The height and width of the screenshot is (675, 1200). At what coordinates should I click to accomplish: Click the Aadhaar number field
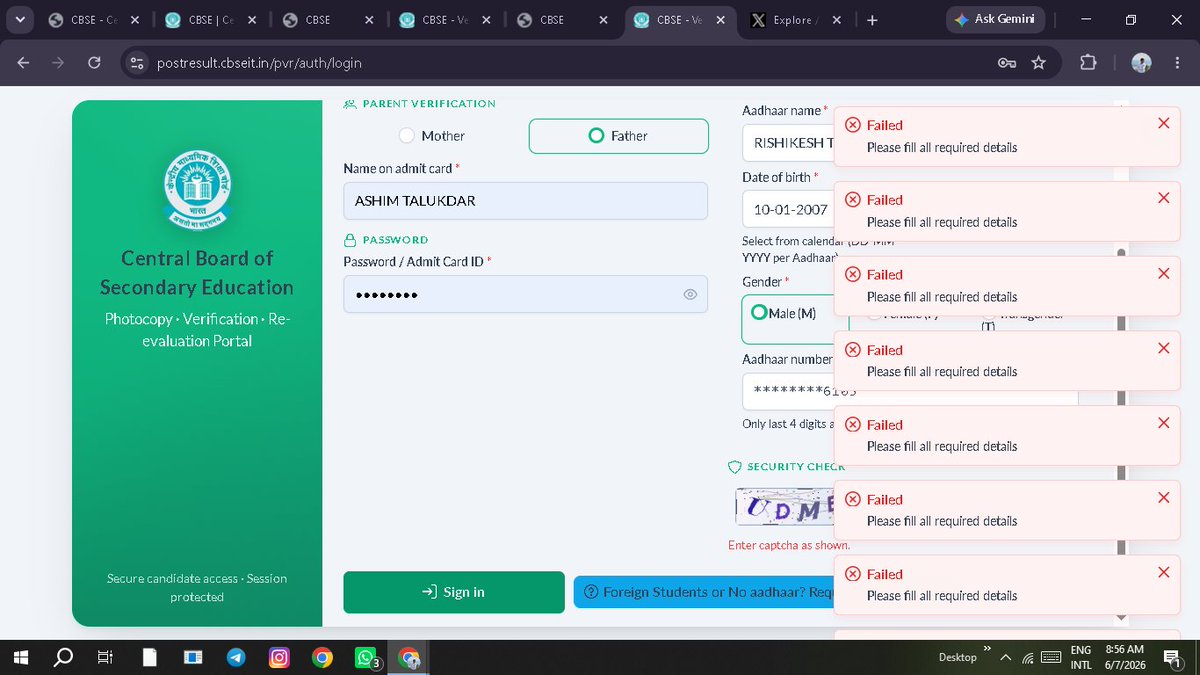pos(788,391)
